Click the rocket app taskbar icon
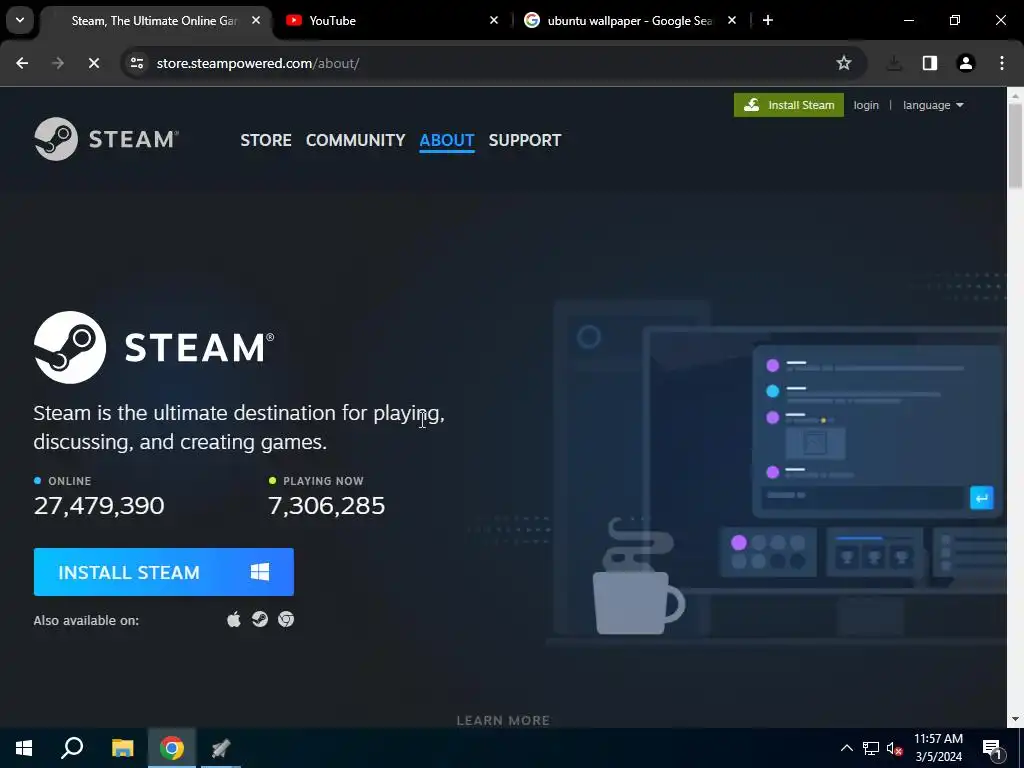This screenshot has height=768, width=1024. (221, 748)
